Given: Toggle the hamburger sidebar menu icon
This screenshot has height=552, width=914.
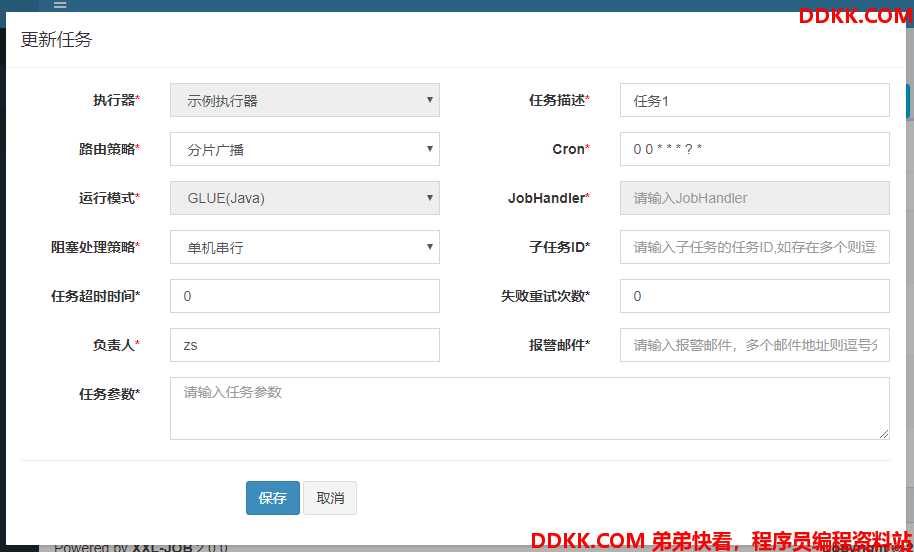Looking at the screenshot, I should pos(60,5).
